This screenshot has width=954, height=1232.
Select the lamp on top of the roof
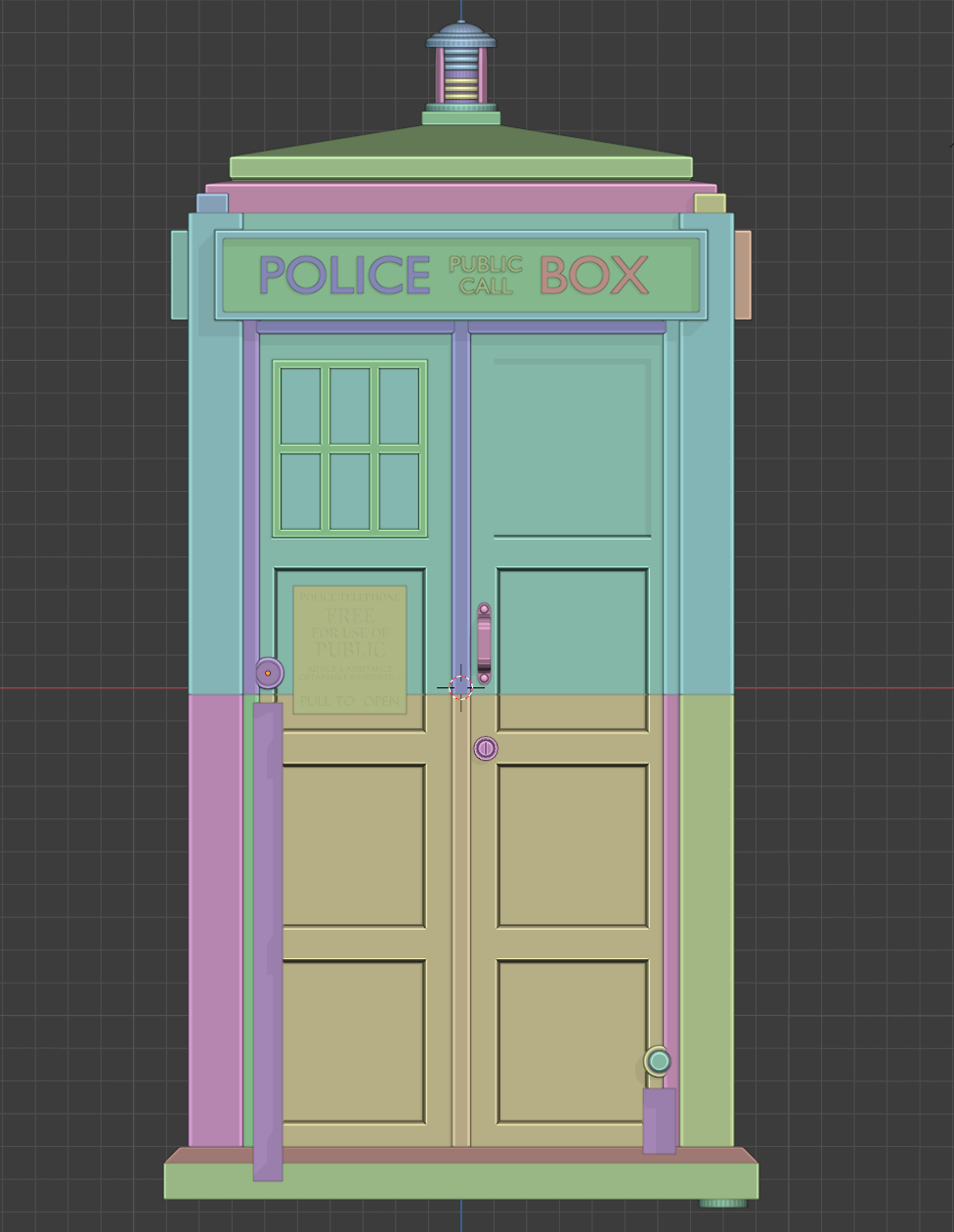tap(461, 68)
